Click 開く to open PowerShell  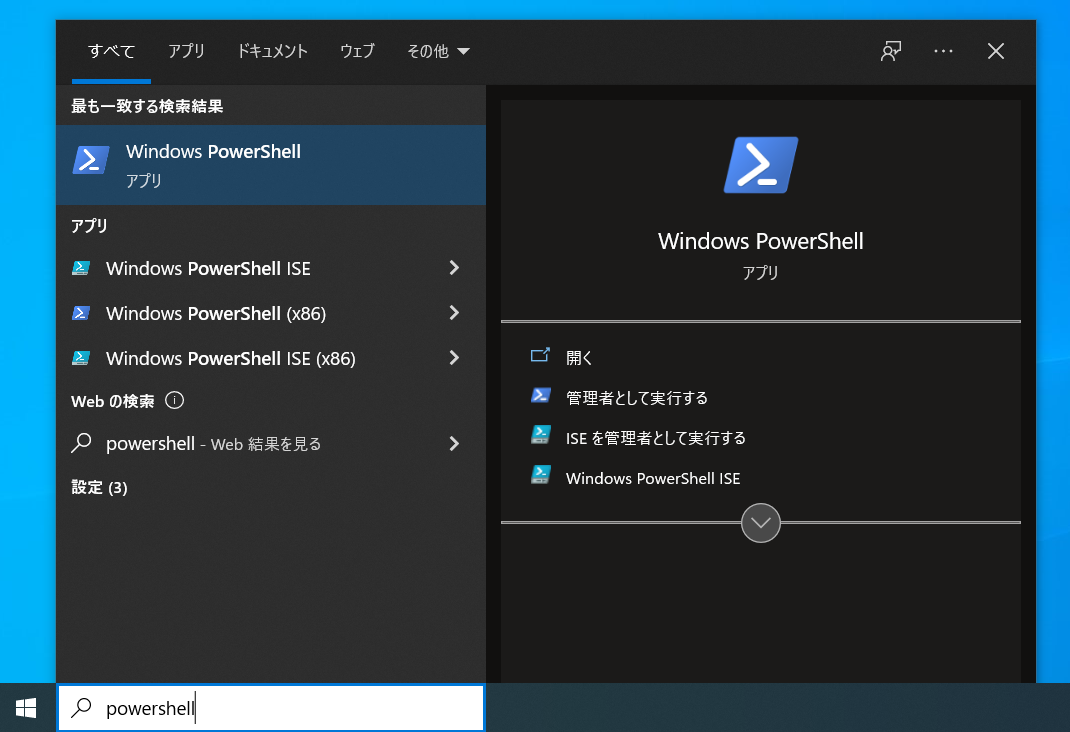pos(579,357)
